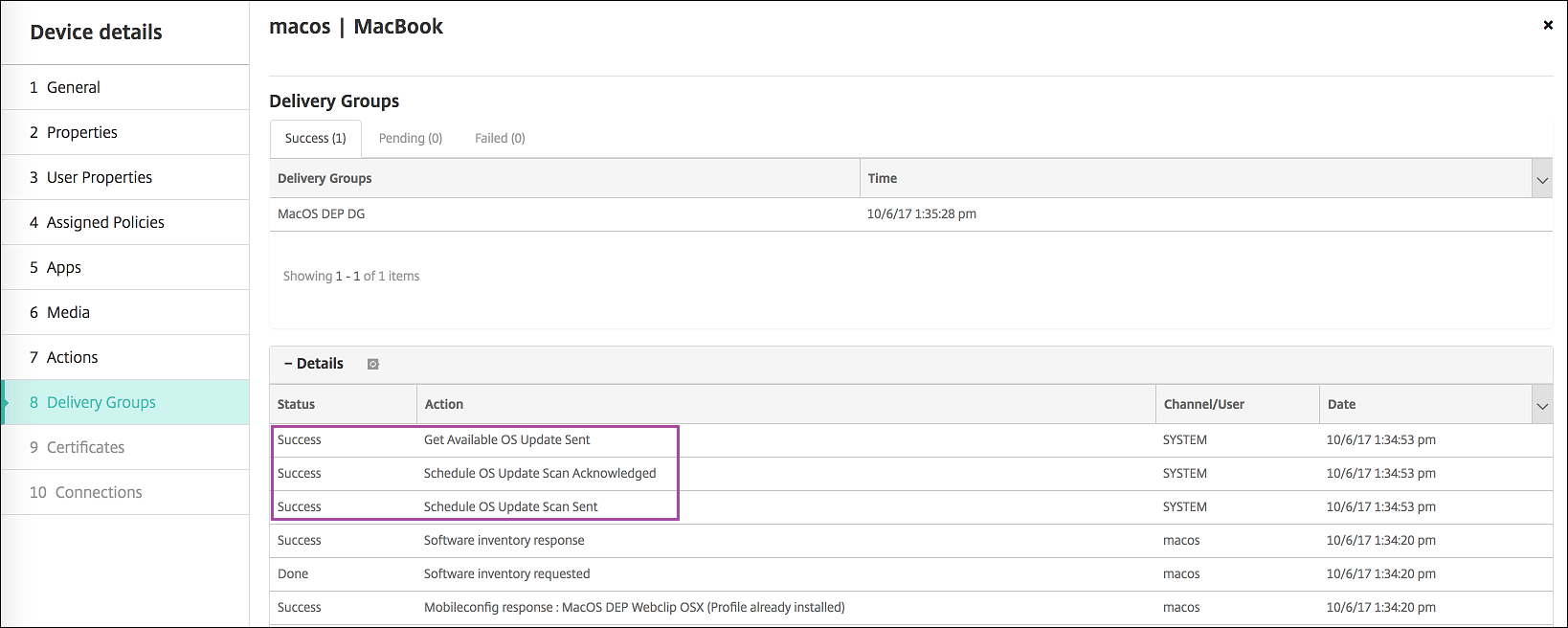Select the Success (1) tab
The width and height of the screenshot is (1568, 628).
pos(316,139)
